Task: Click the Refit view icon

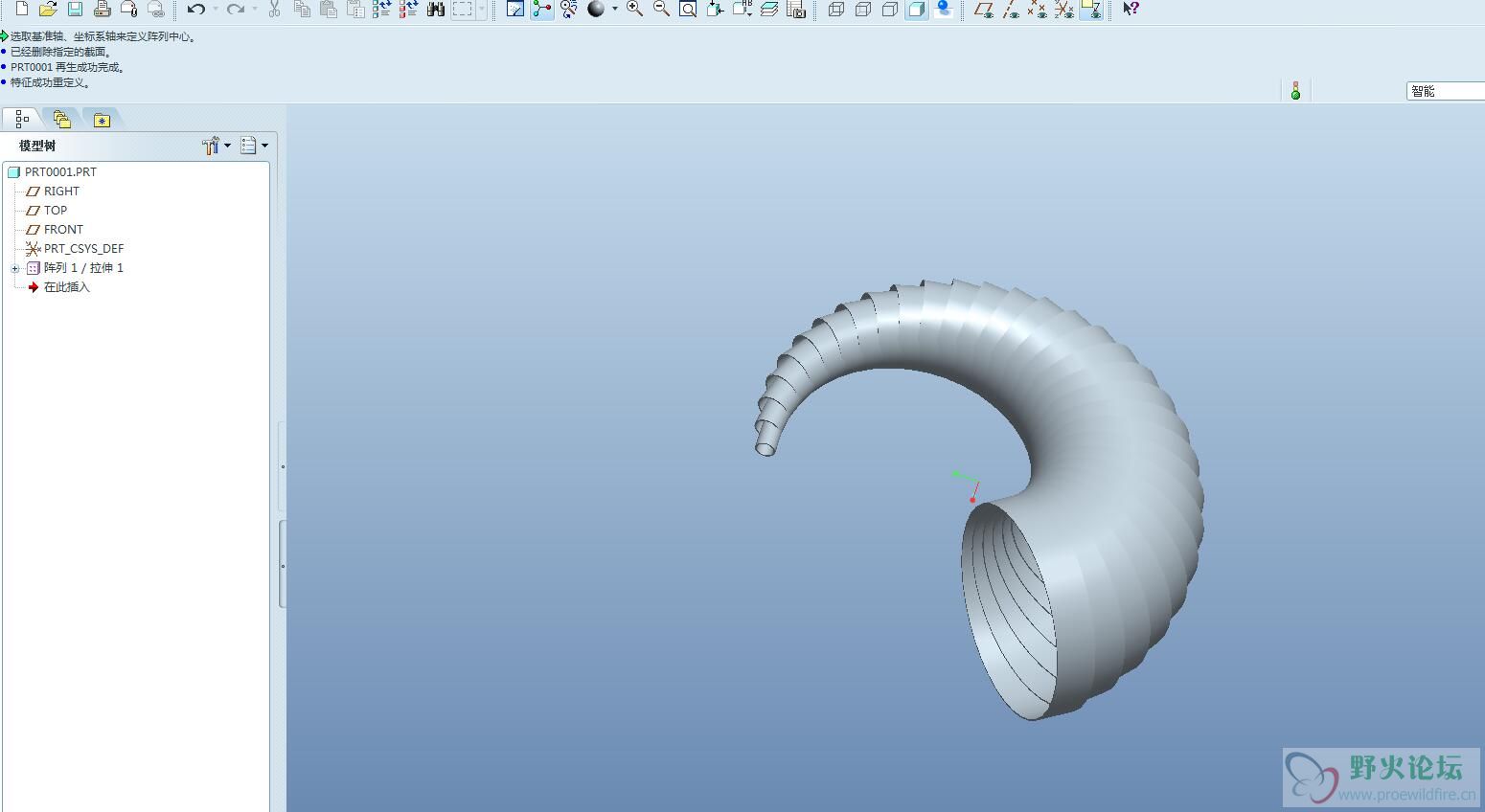Action: (x=688, y=10)
